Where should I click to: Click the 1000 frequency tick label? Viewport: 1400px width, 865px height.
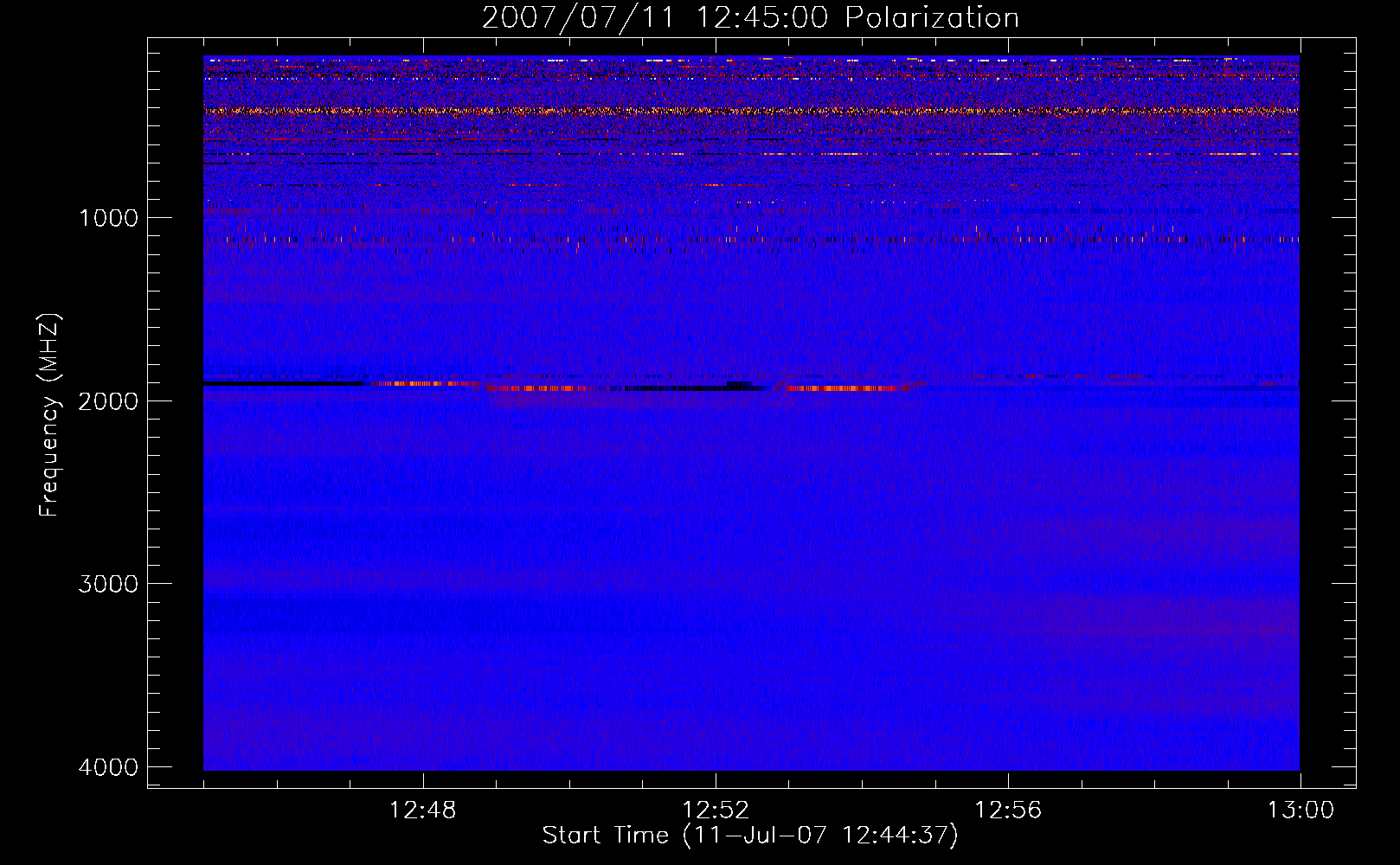(108, 218)
